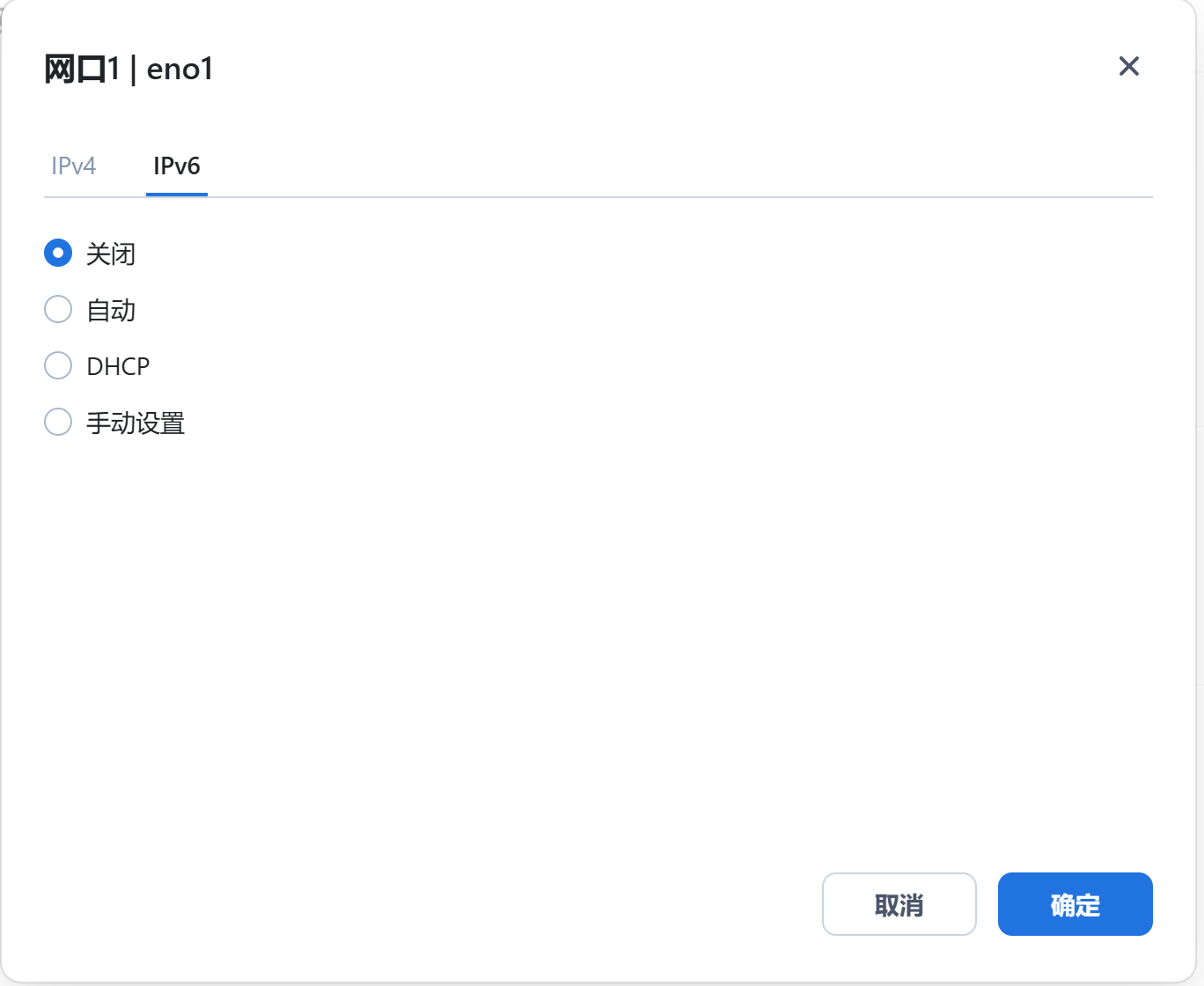
Task: Cancel changes with the 取消 button
Action: pos(899,904)
